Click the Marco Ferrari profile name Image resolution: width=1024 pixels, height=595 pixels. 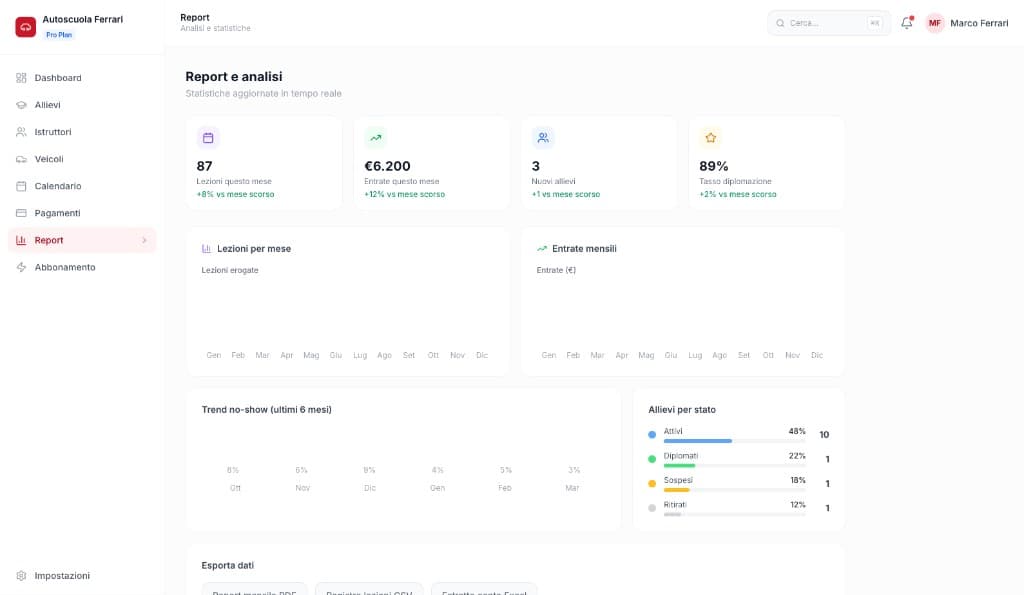978,23
